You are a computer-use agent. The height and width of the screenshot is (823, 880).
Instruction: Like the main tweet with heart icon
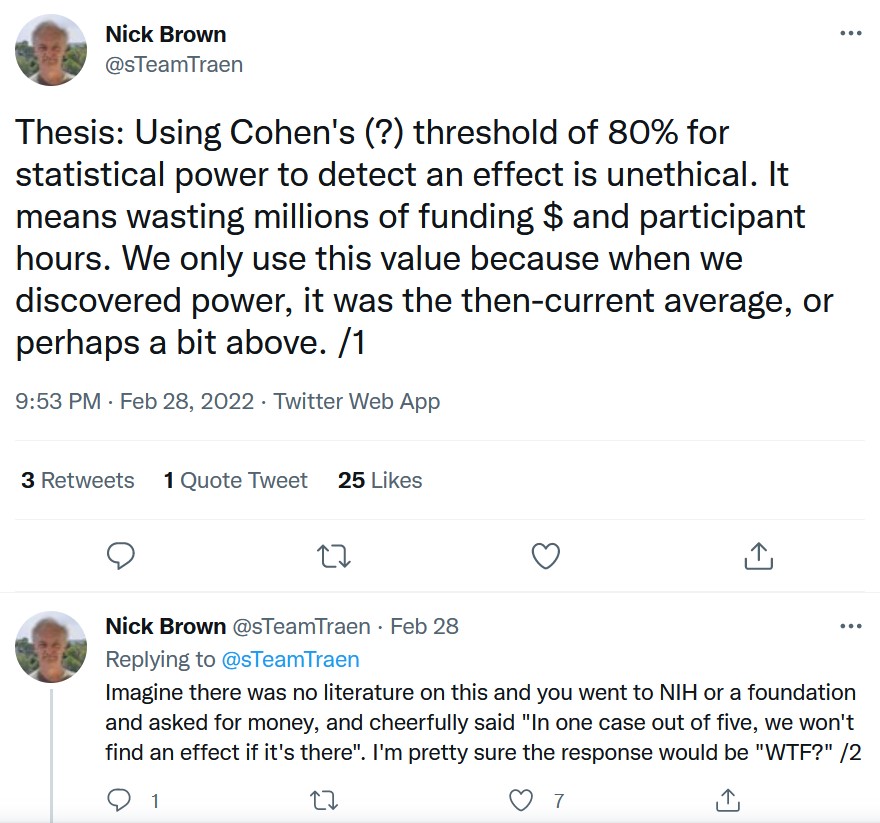(x=546, y=556)
